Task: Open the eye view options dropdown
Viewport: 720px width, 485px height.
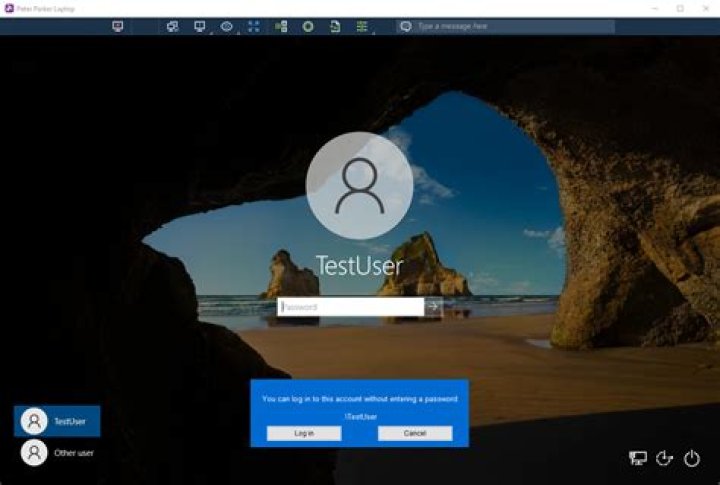Action: 227,26
